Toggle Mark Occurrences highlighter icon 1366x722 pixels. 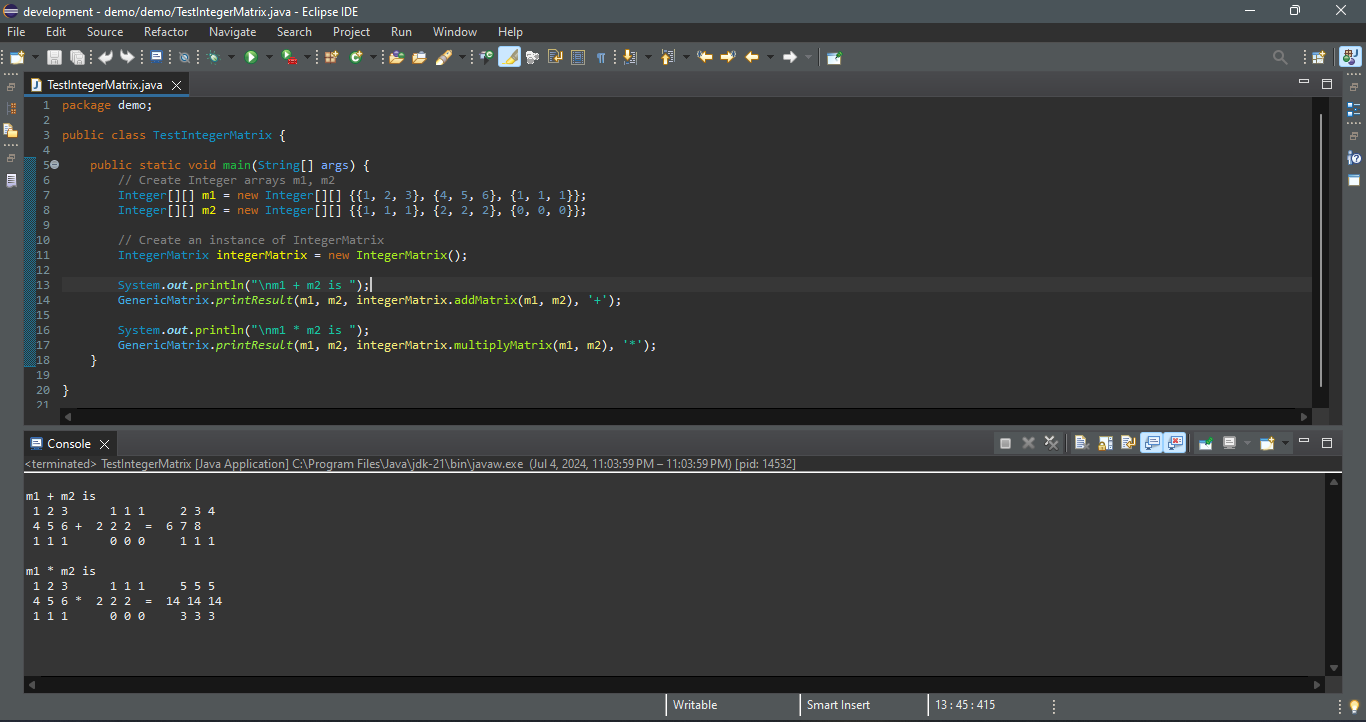tap(510, 57)
